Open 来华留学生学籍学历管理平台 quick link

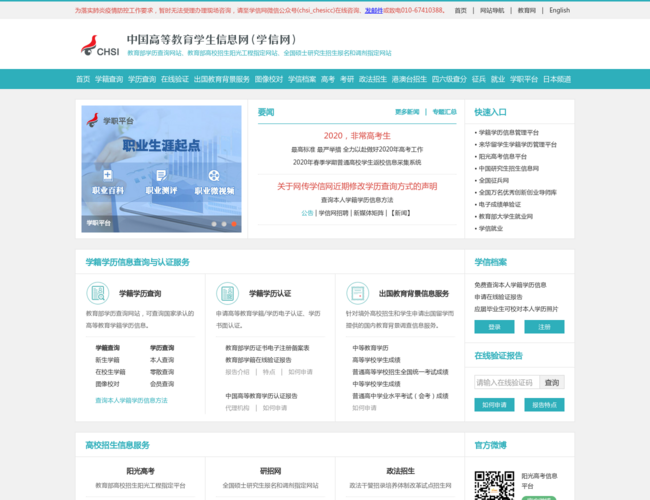518,145
